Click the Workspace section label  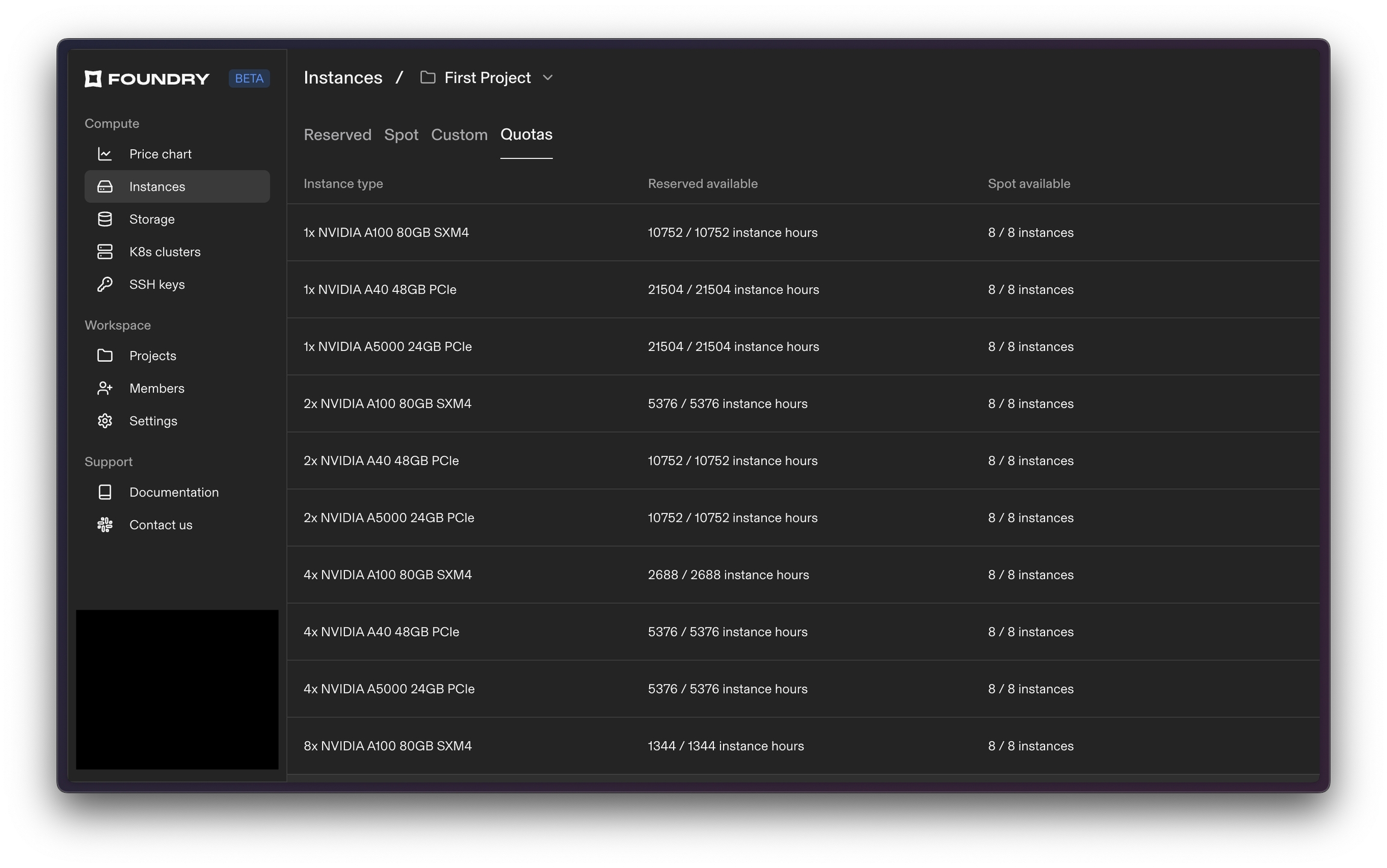[x=117, y=325]
